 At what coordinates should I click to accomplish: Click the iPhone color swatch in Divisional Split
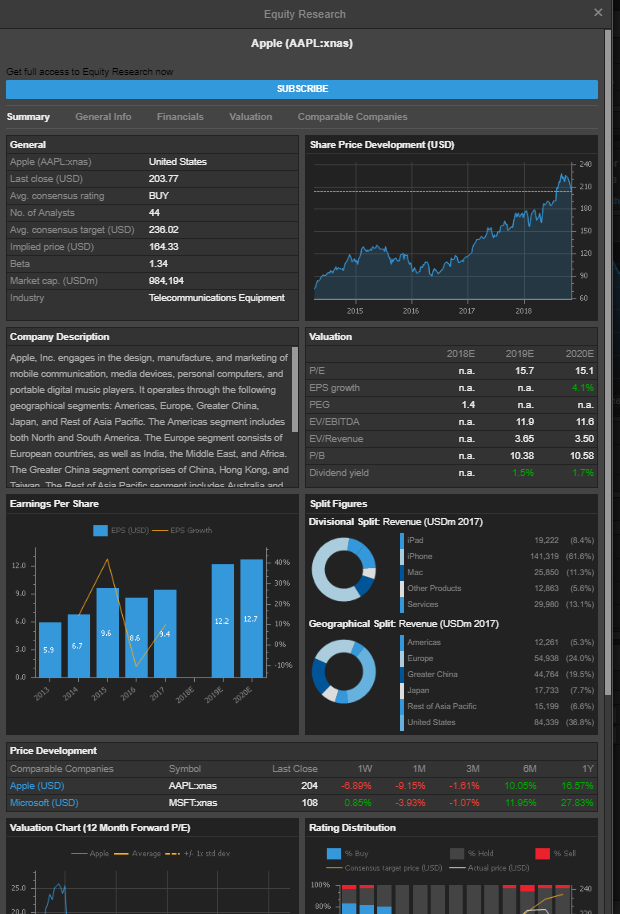(402, 556)
